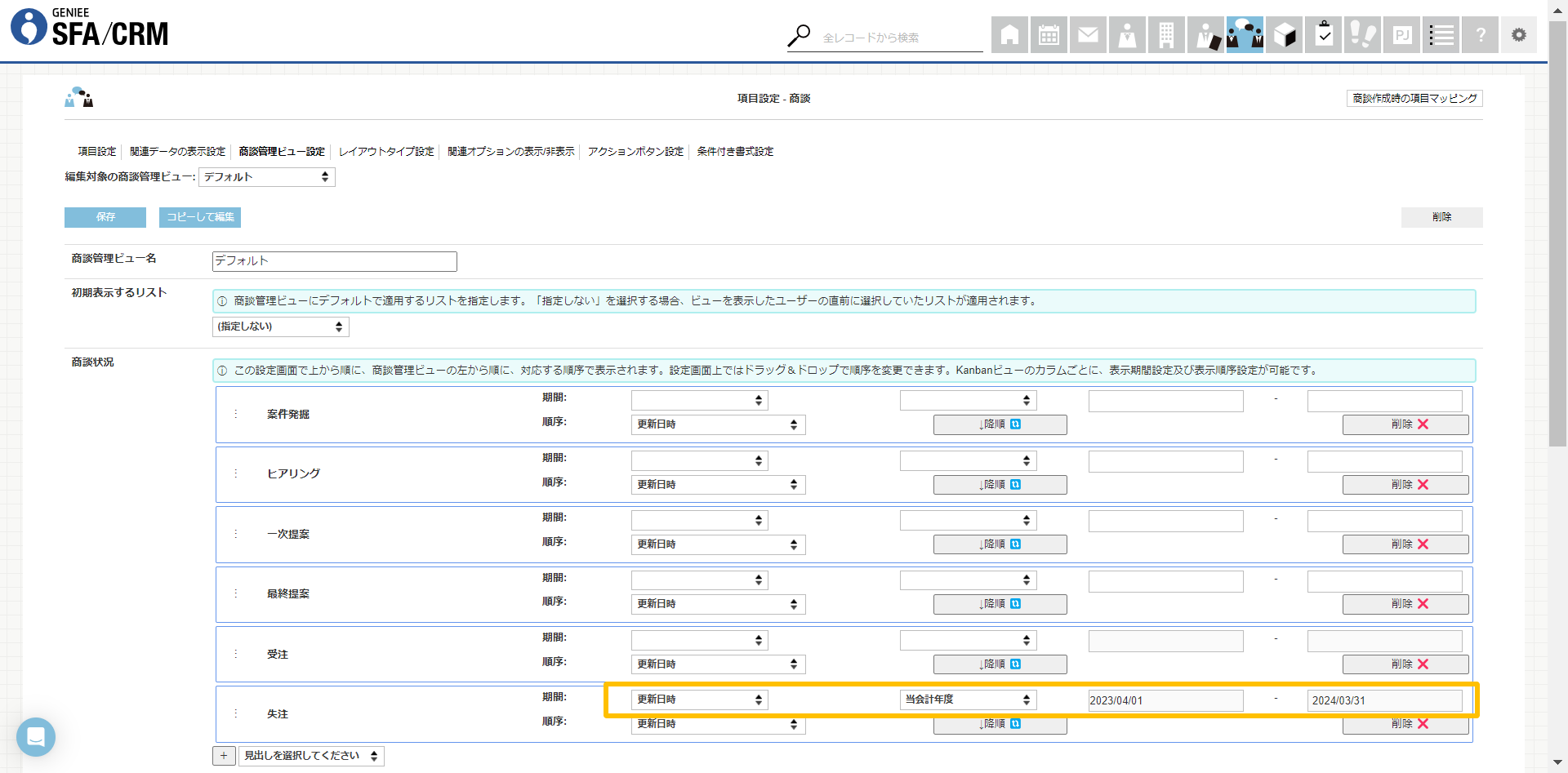The height and width of the screenshot is (773, 1568).
Task: Click the コピーして編集 button
Action: [x=200, y=217]
